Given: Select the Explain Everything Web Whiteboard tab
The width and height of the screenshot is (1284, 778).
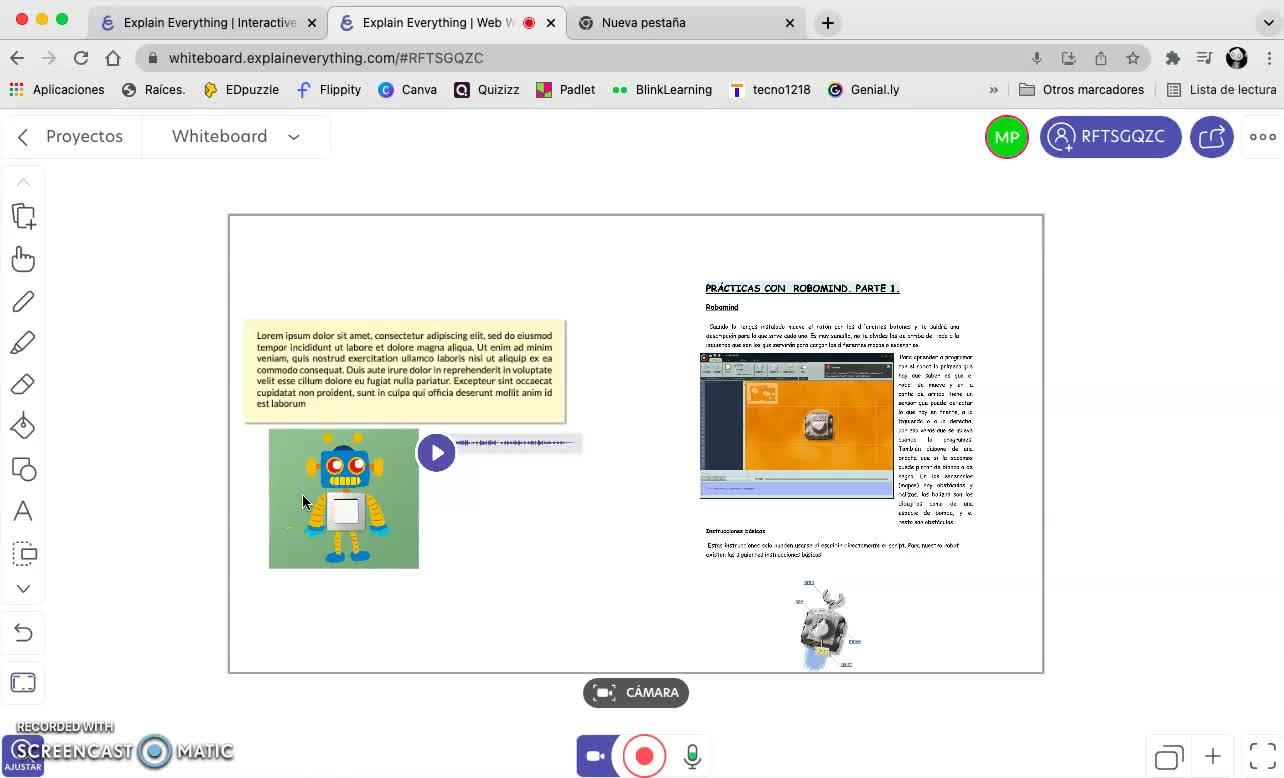Looking at the screenshot, I should click(448, 22).
